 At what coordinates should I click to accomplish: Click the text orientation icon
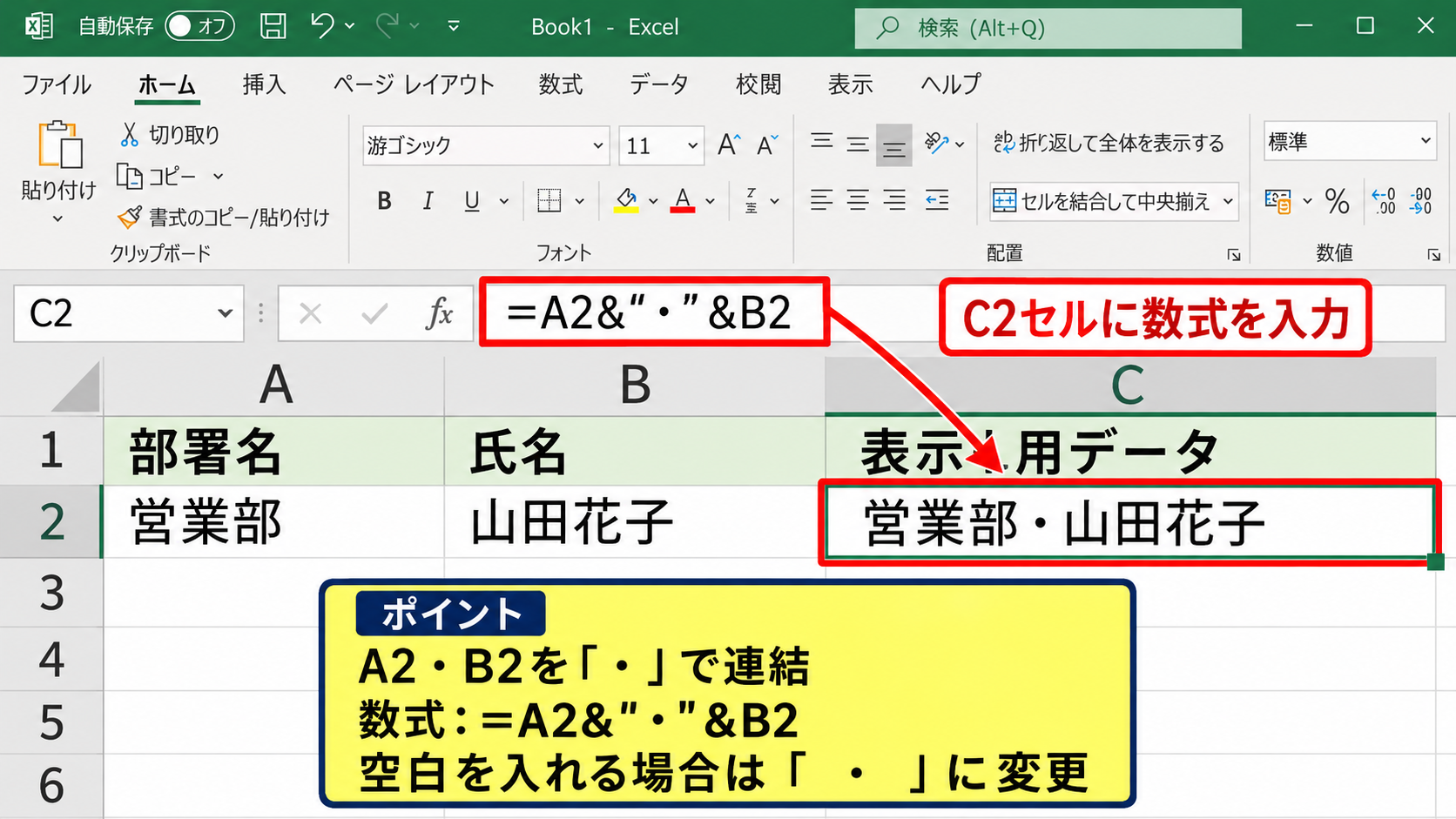pos(936,143)
